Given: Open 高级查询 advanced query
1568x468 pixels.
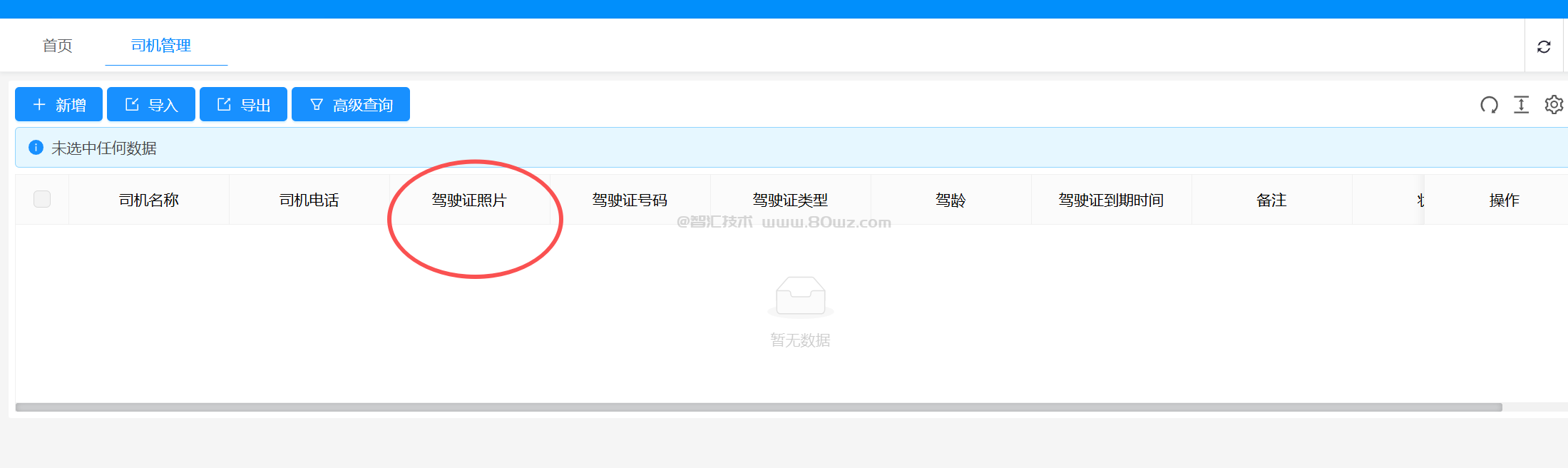Looking at the screenshot, I should pos(351,104).
